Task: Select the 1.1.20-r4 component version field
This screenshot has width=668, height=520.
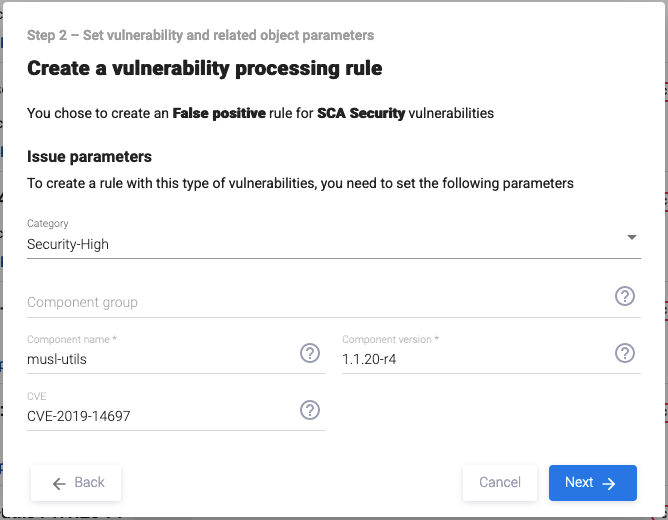Action: pyautogui.click(x=475, y=359)
